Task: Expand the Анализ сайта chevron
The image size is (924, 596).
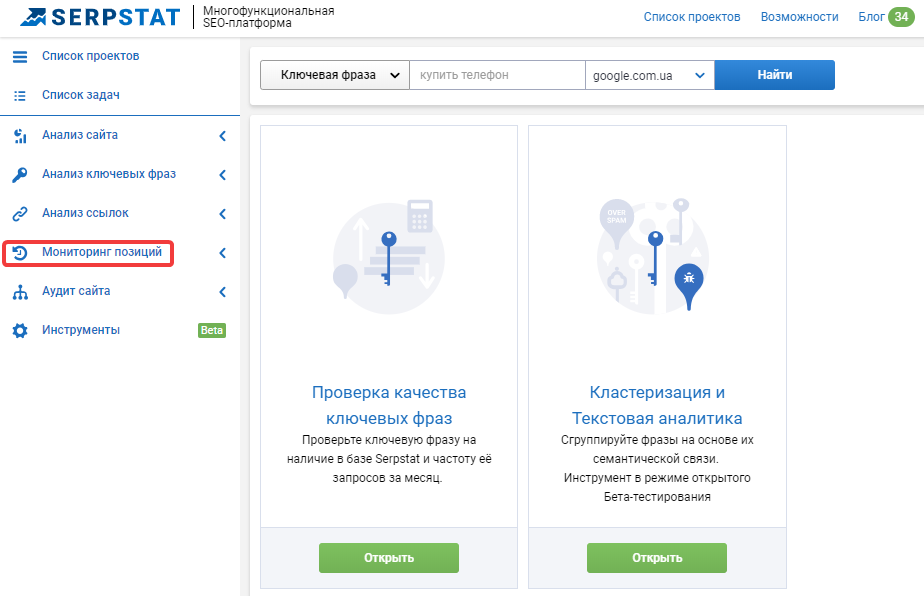Action: [223, 136]
